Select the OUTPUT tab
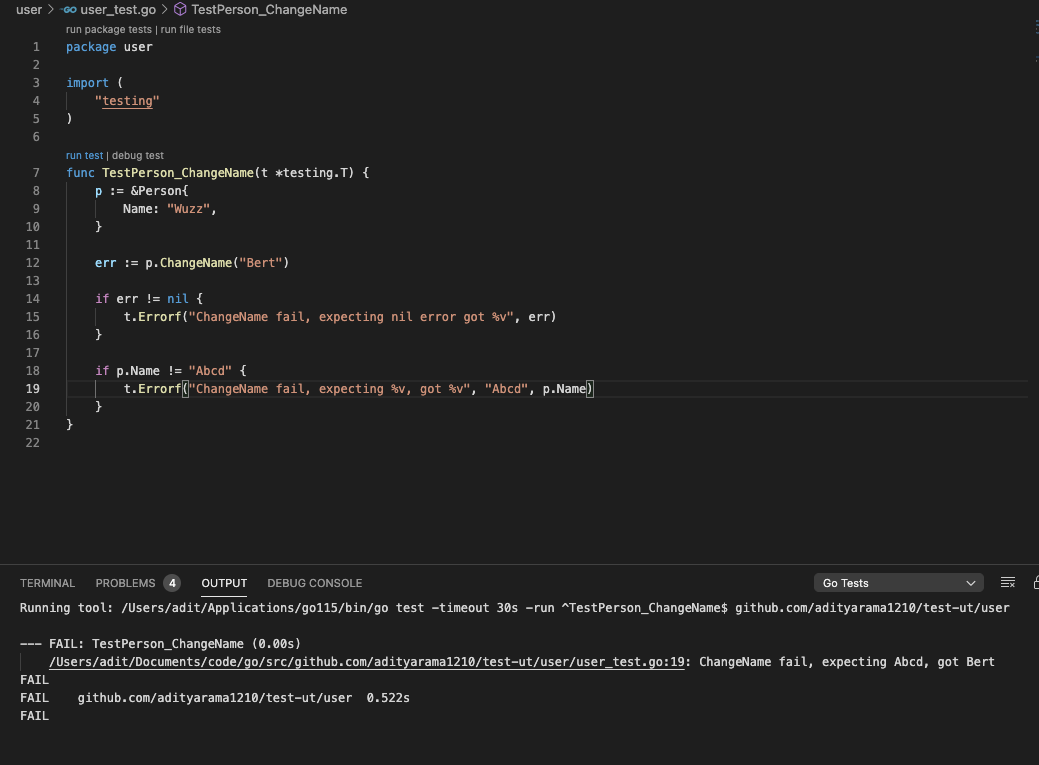Image resolution: width=1039 pixels, height=765 pixels. [x=223, y=583]
